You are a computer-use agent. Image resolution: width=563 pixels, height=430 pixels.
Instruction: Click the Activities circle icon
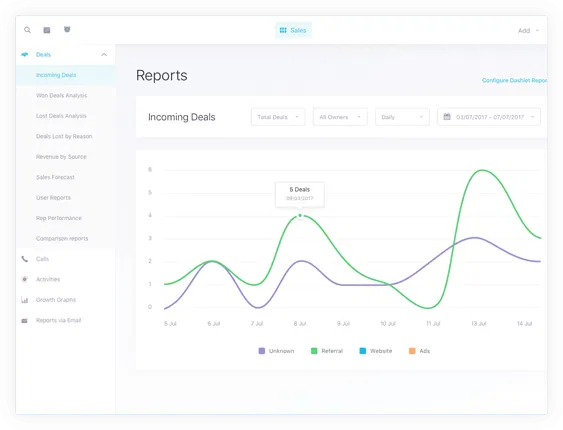24,279
